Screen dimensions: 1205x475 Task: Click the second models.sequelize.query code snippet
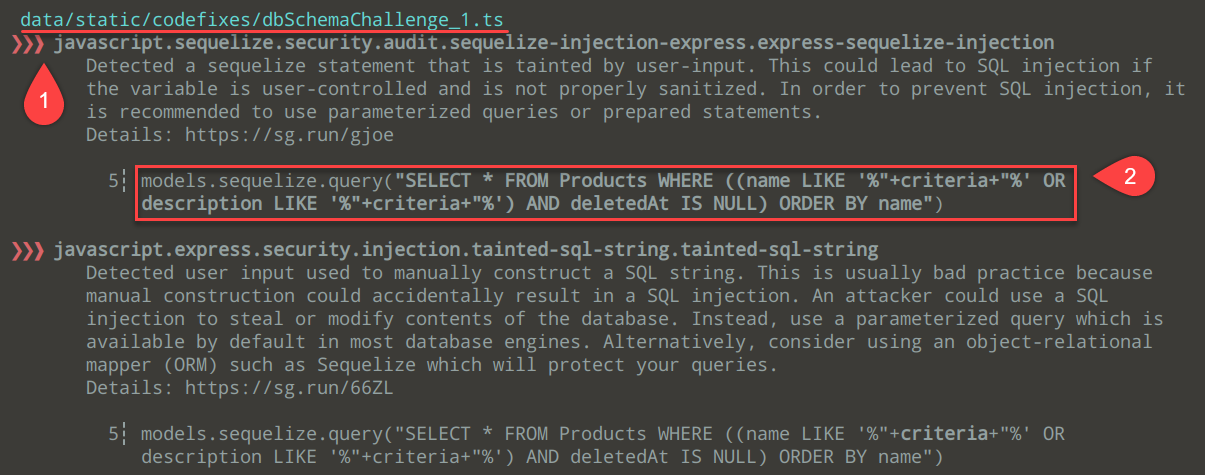[x=603, y=446]
